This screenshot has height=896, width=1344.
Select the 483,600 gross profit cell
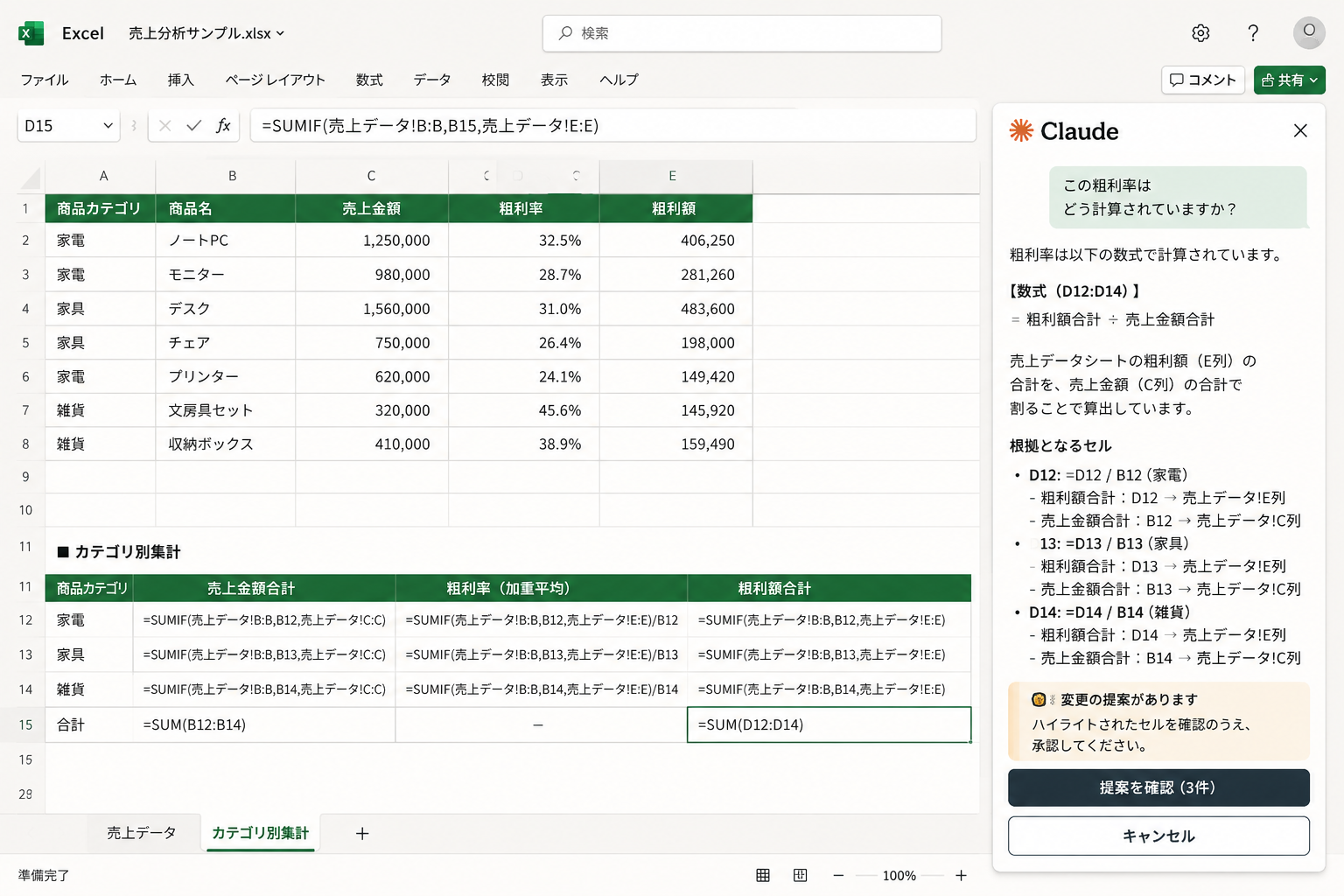(x=675, y=309)
